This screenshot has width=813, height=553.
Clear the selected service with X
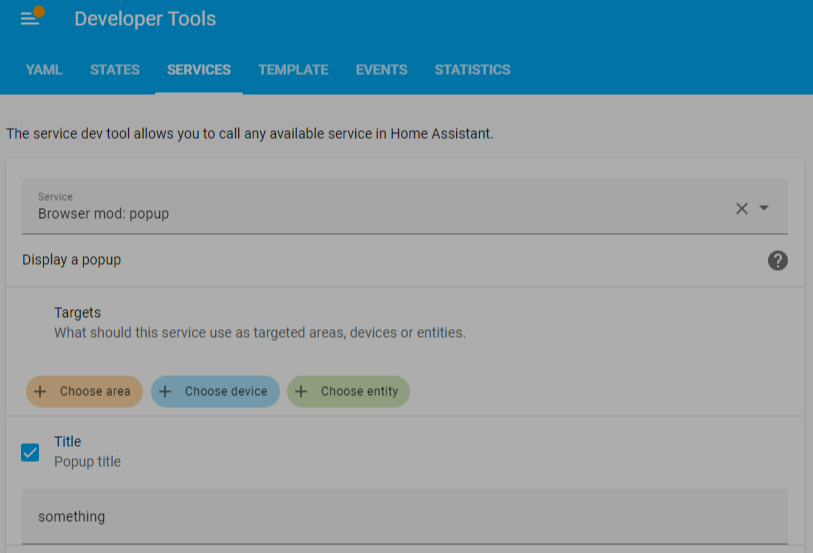tap(741, 208)
